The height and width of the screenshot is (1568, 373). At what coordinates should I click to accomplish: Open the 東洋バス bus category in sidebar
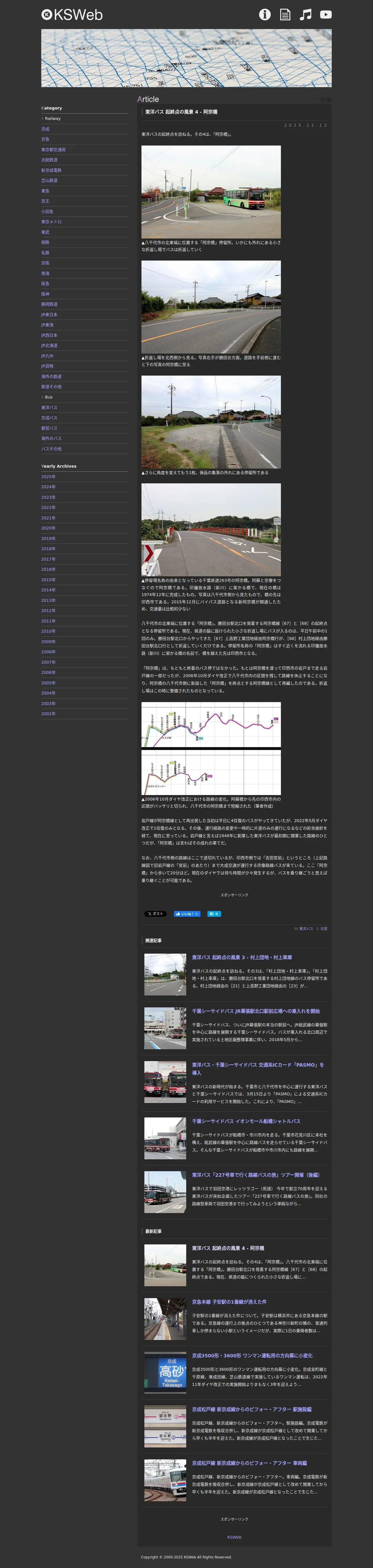coord(49,408)
